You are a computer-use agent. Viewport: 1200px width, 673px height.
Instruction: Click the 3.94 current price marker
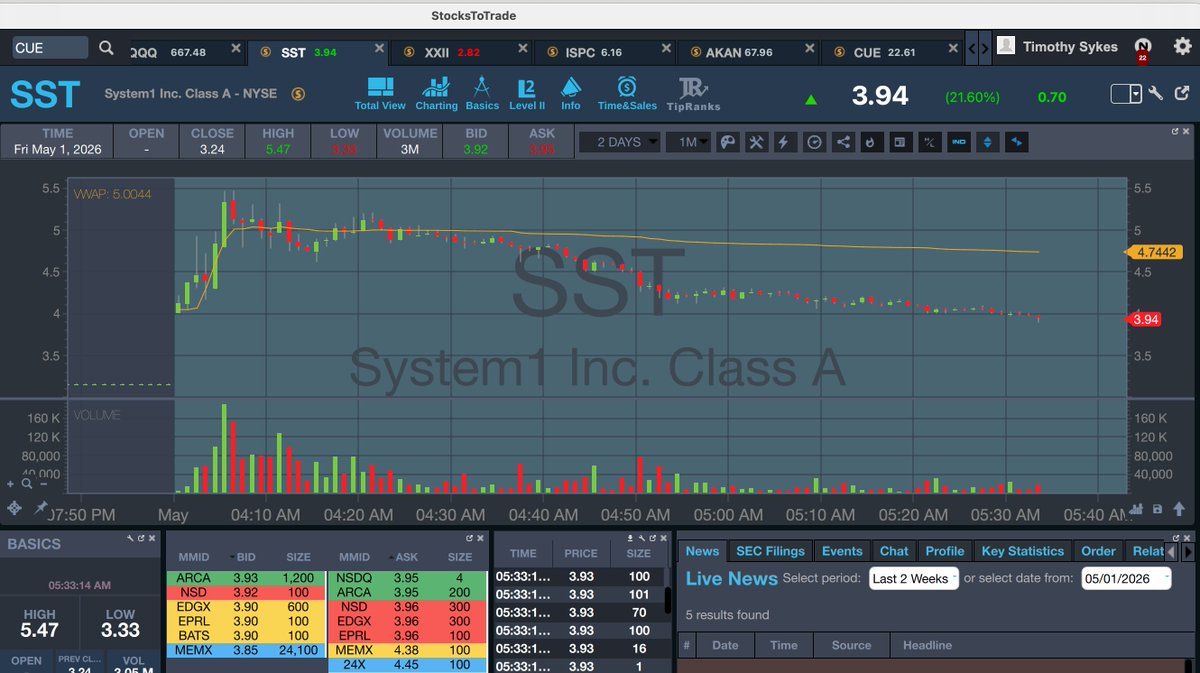click(1145, 320)
